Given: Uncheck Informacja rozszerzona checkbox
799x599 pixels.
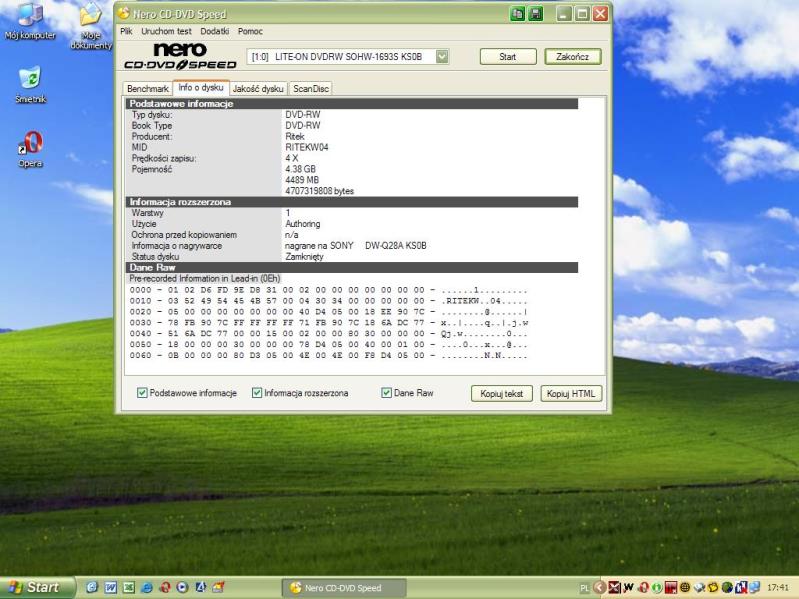Looking at the screenshot, I should pyautogui.click(x=257, y=393).
